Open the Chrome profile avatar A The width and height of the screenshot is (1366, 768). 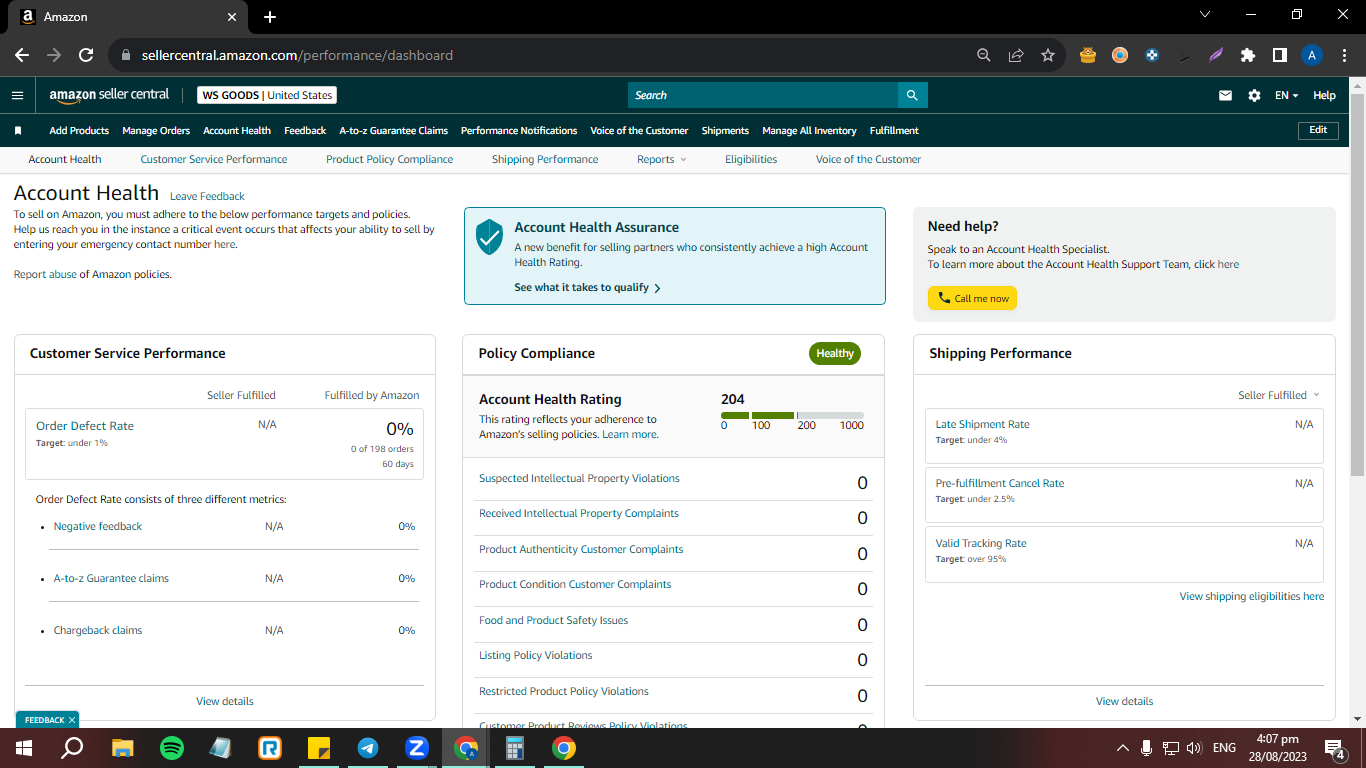coord(1312,56)
